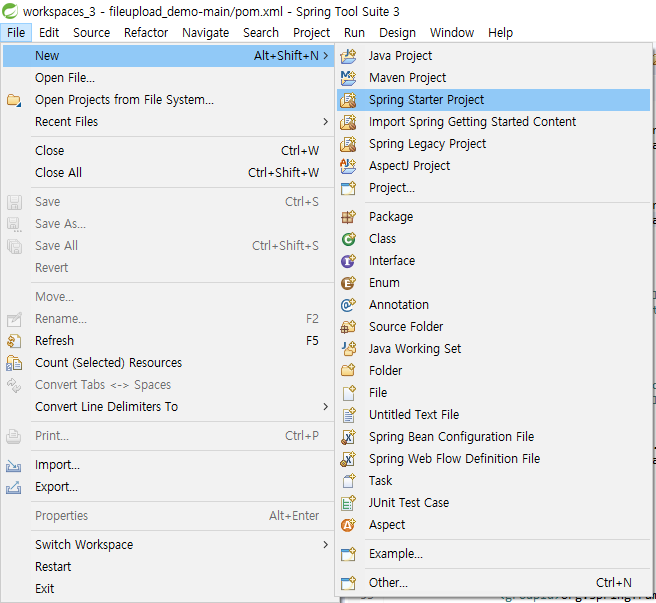Open the Help menu
The width and height of the screenshot is (656, 603).
click(x=500, y=33)
